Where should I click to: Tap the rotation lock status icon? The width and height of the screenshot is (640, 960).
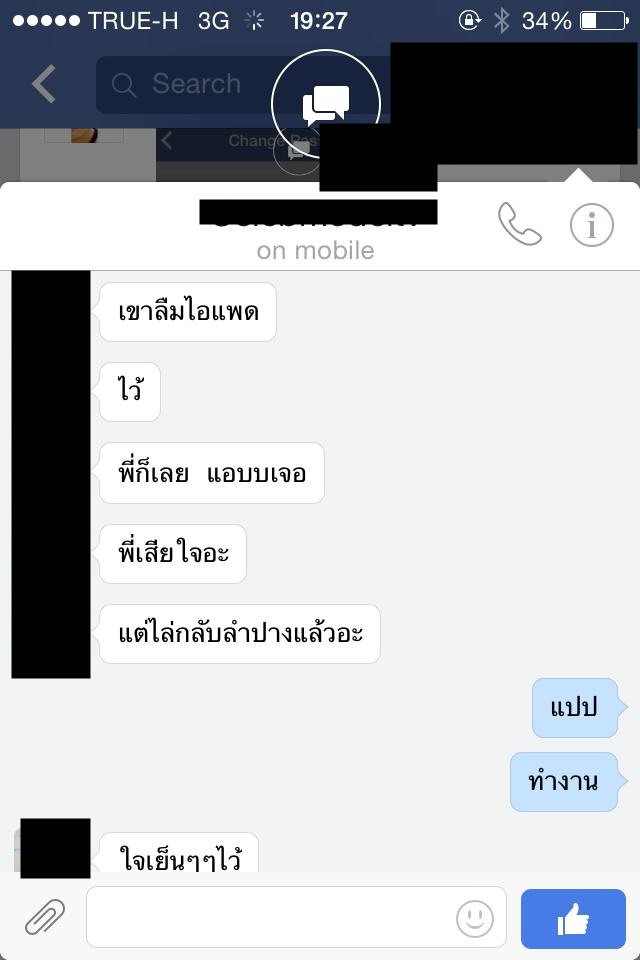click(469, 20)
